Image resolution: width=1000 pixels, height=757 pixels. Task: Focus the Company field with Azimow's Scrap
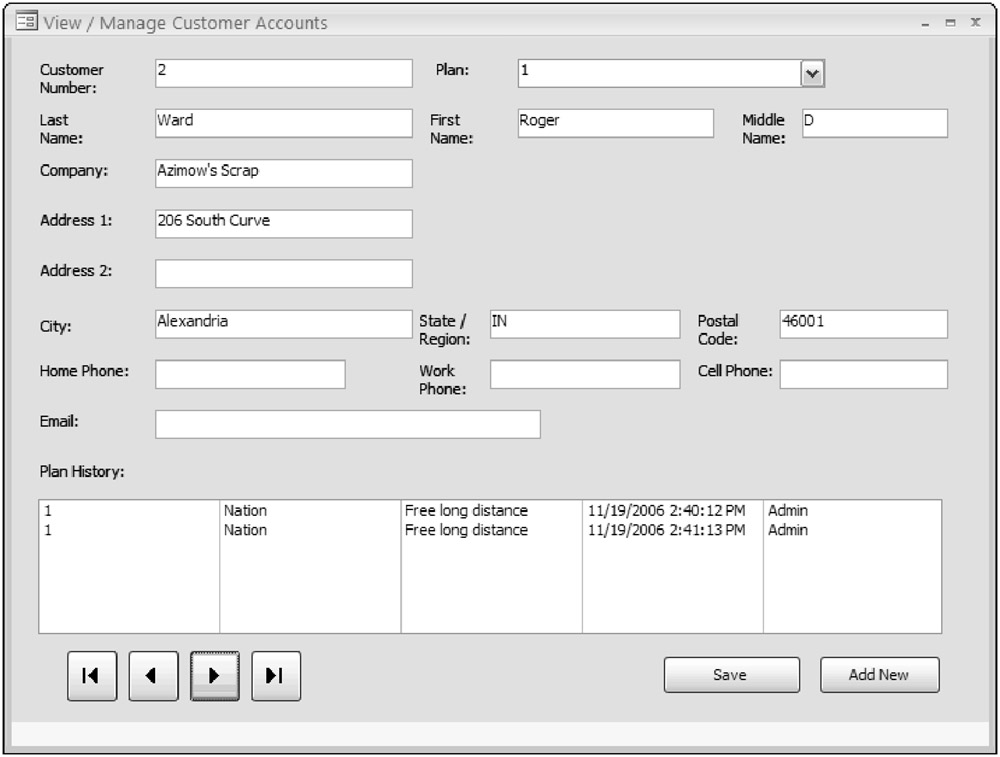click(283, 173)
